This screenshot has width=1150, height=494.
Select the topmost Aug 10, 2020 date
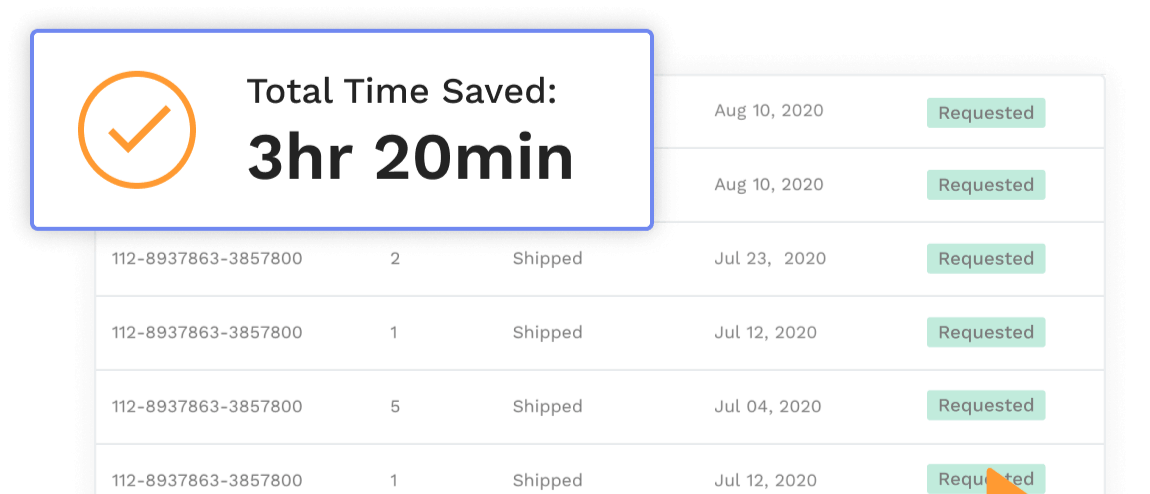(x=769, y=111)
